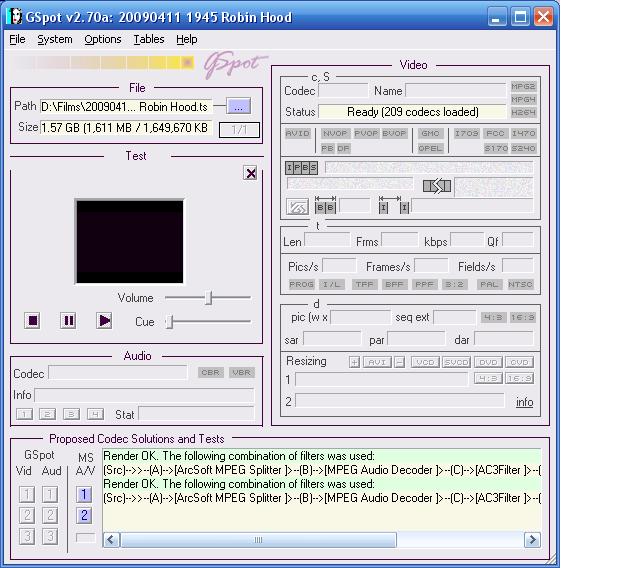Click the AVID indicator button
The height and width of the screenshot is (568, 640).
coord(298,133)
